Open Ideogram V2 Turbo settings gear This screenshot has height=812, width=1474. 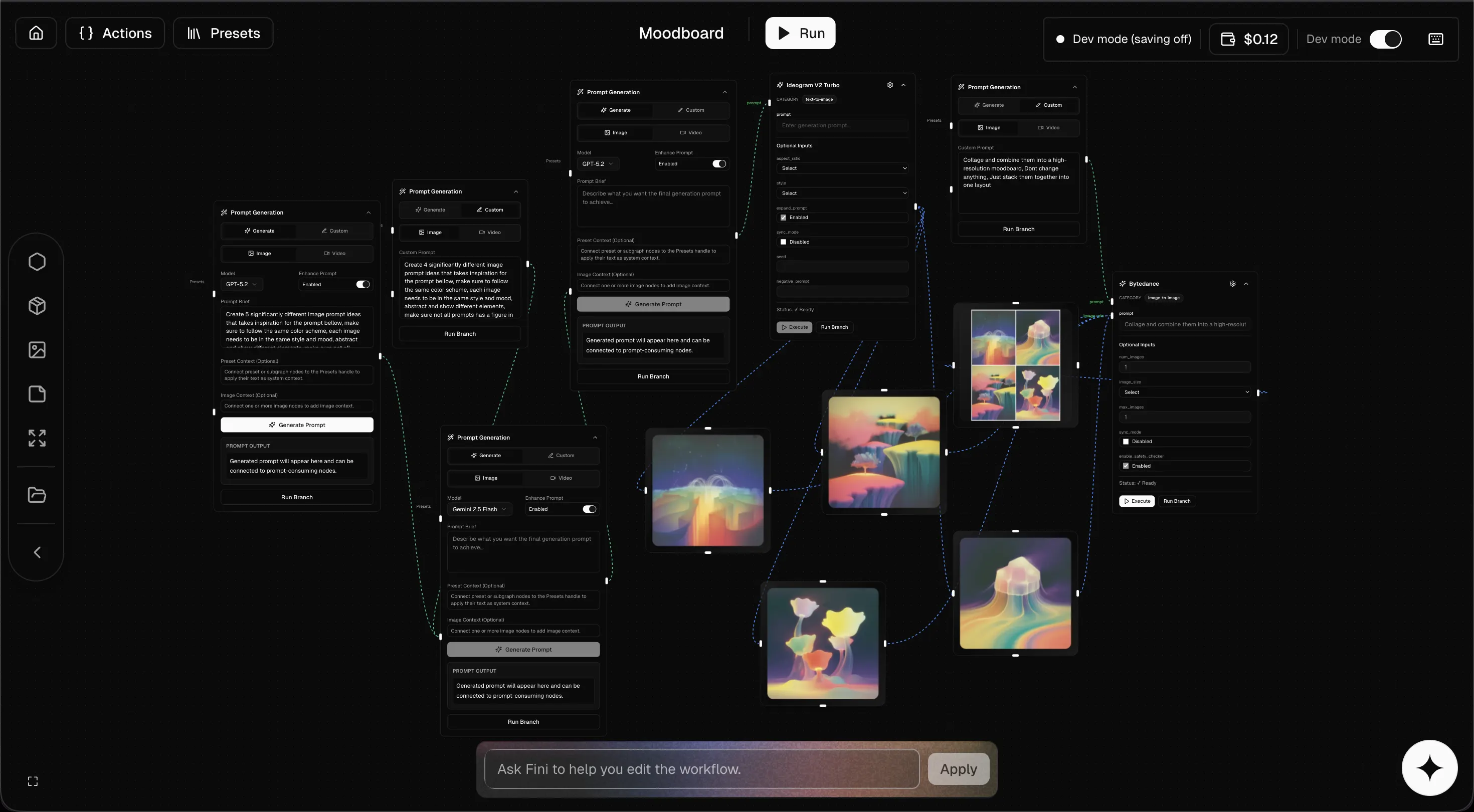(890, 85)
